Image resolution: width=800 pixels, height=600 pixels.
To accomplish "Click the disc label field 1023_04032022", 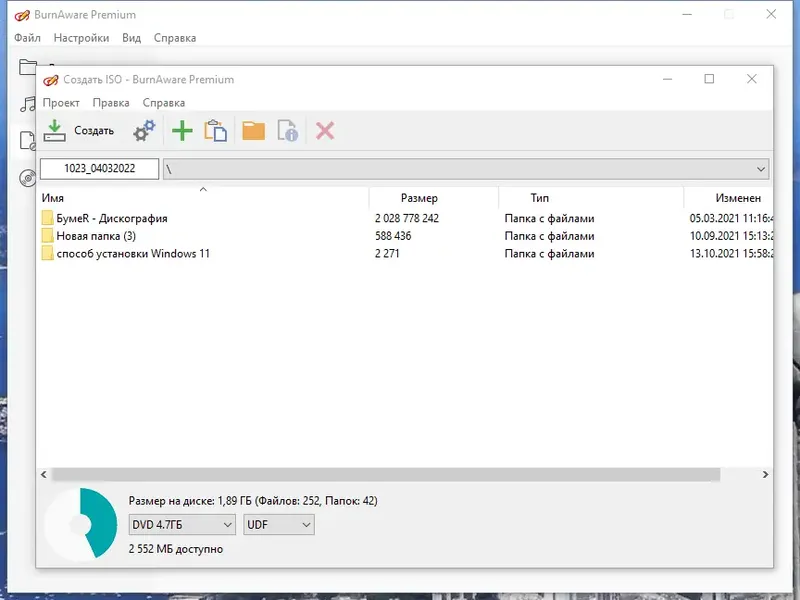I will point(99,169).
